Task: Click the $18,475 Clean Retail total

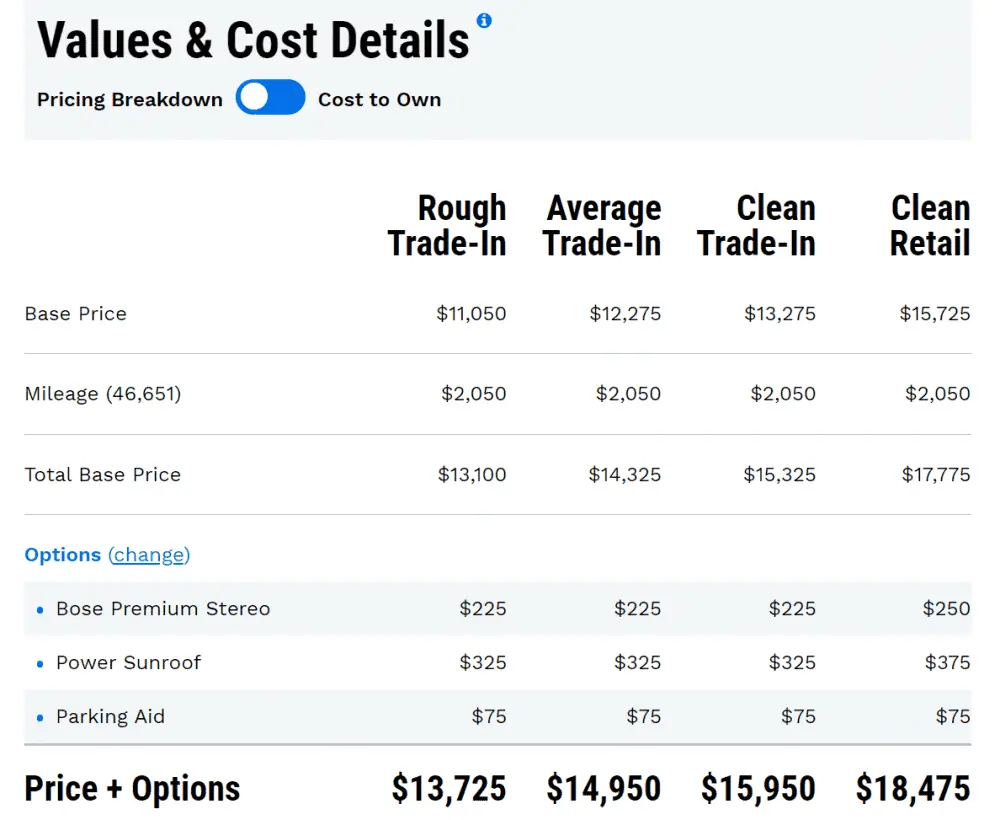Action: (913, 789)
